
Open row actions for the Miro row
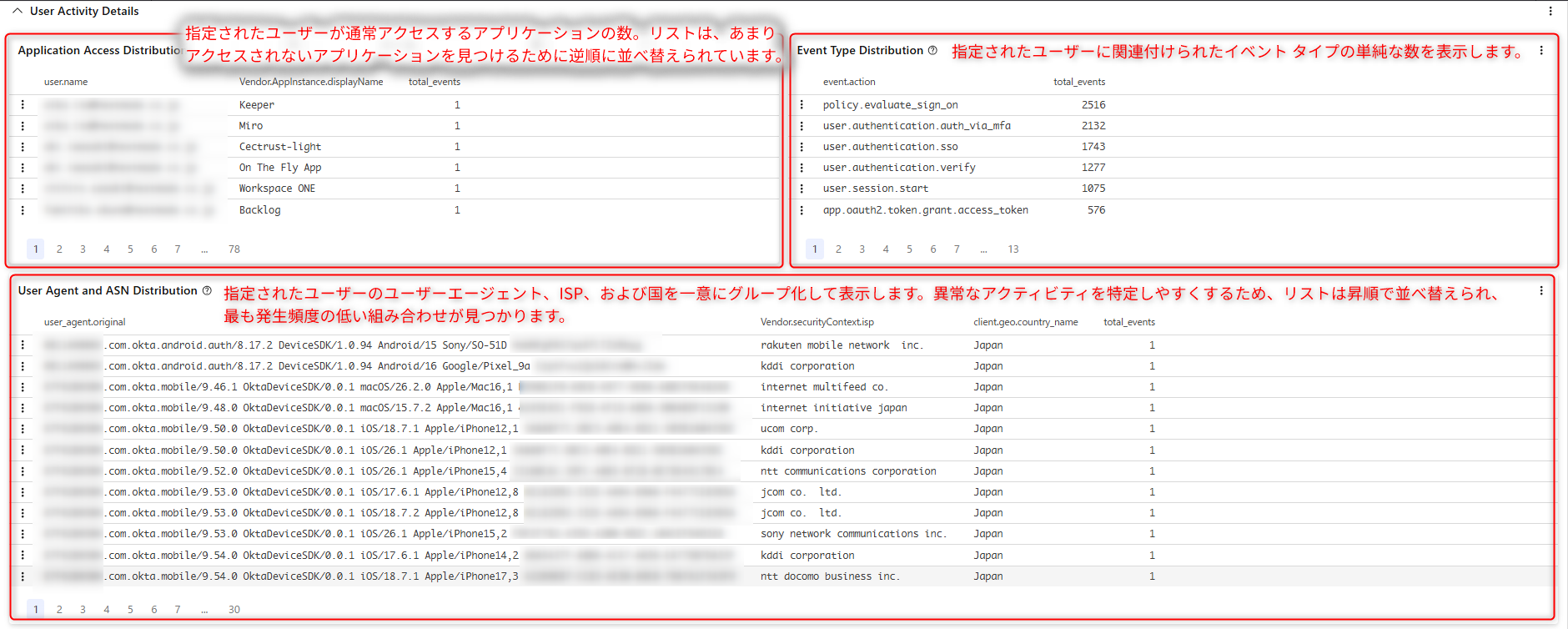coord(23,126)
